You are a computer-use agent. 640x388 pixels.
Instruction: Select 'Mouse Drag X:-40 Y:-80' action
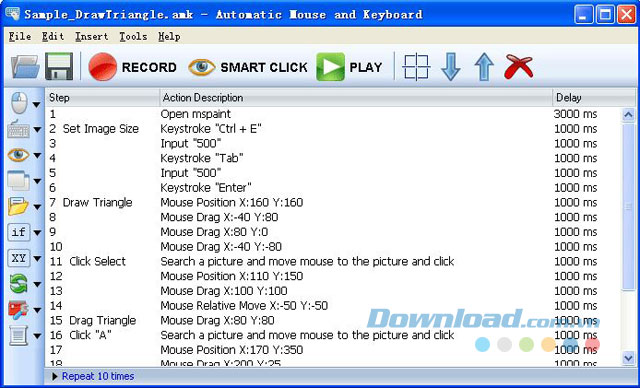(221, 247)
